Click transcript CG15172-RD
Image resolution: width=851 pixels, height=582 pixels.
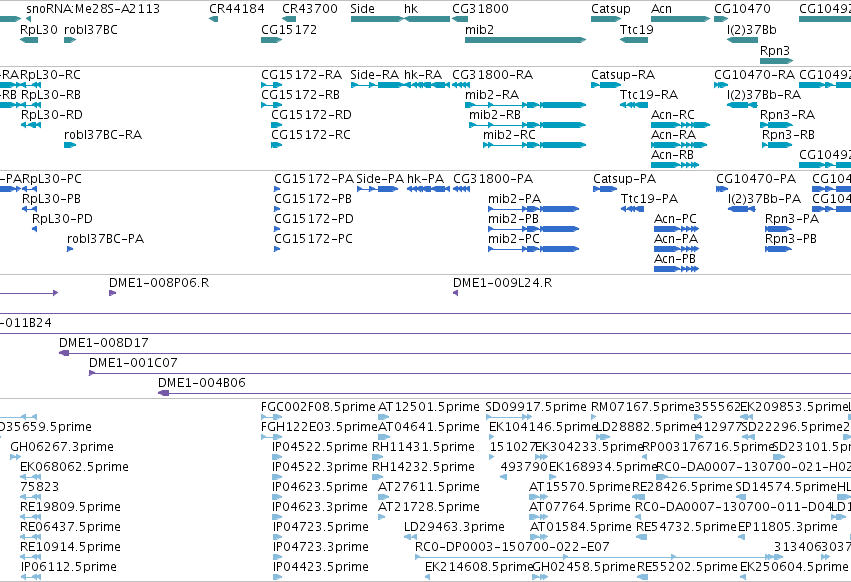[312, 115]
